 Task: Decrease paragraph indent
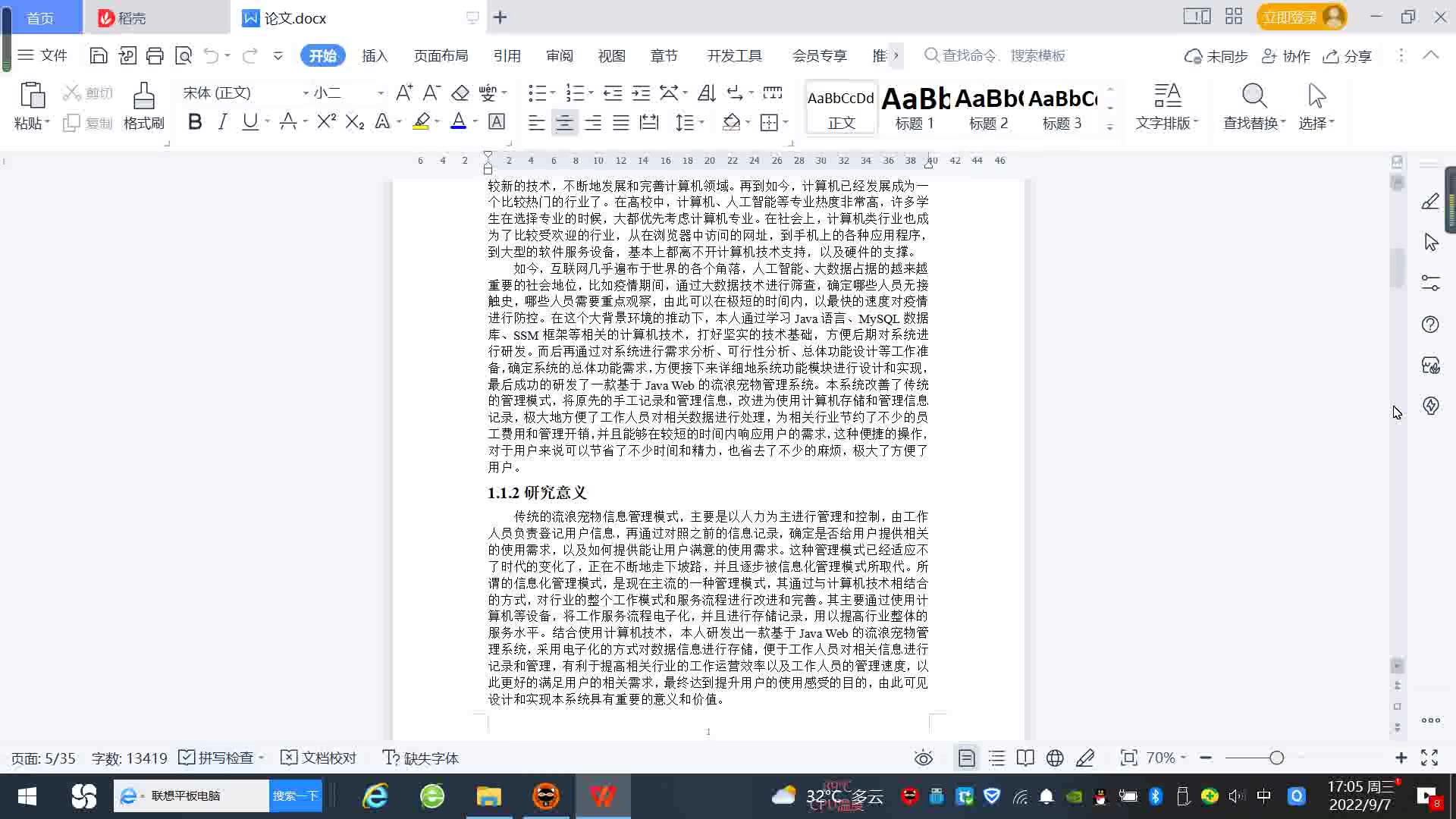click(612, 93)
